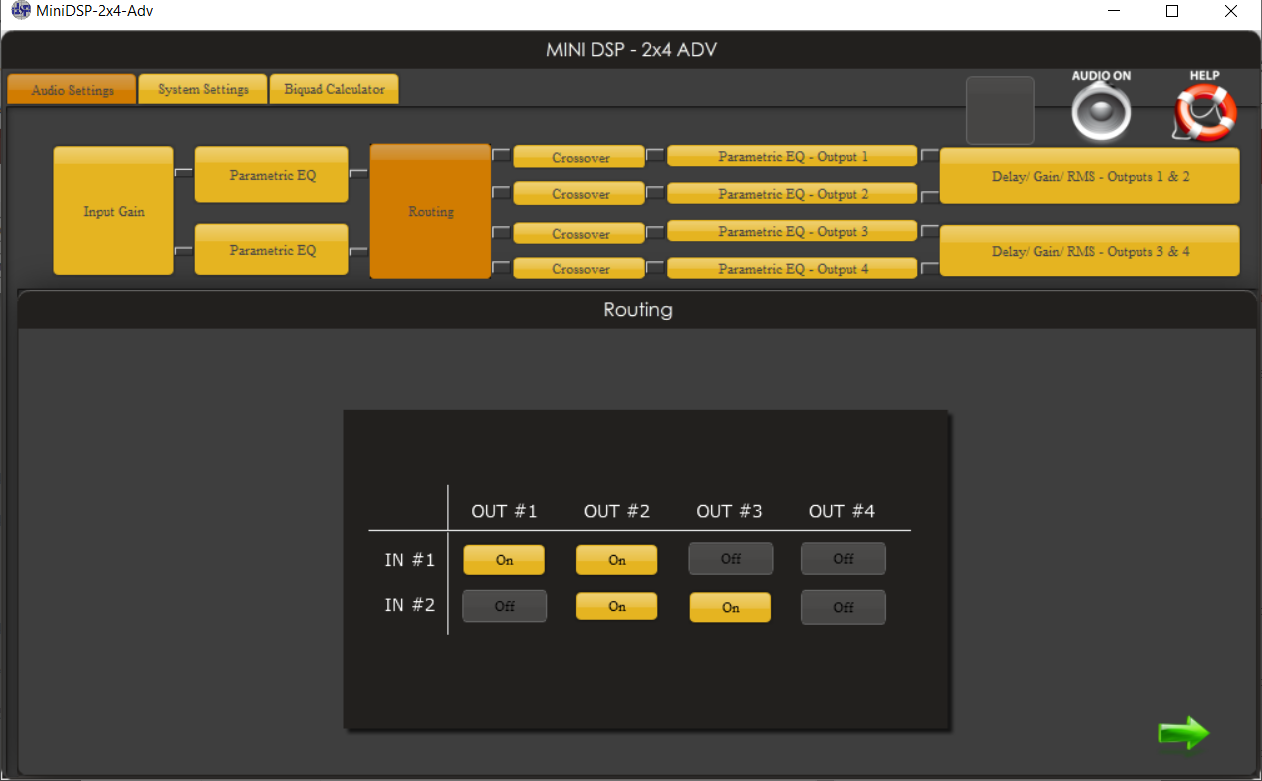
Task: Minimize the MiniDSP window
Action: 1115,11
